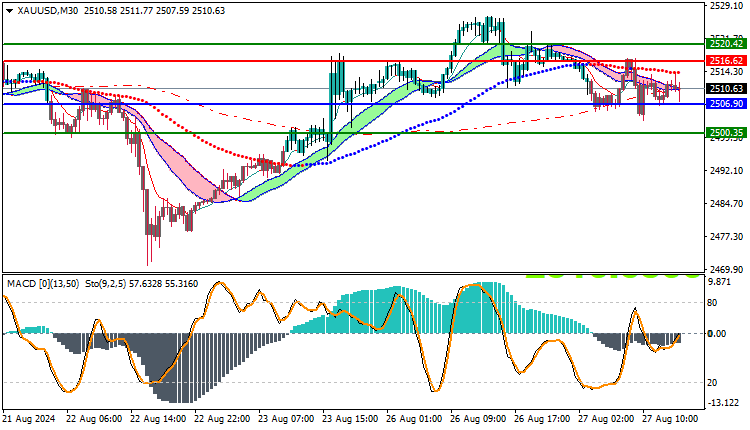Click the 26 Aug 09:00 time label
750x430 pixels.
[x=478, y=419]
